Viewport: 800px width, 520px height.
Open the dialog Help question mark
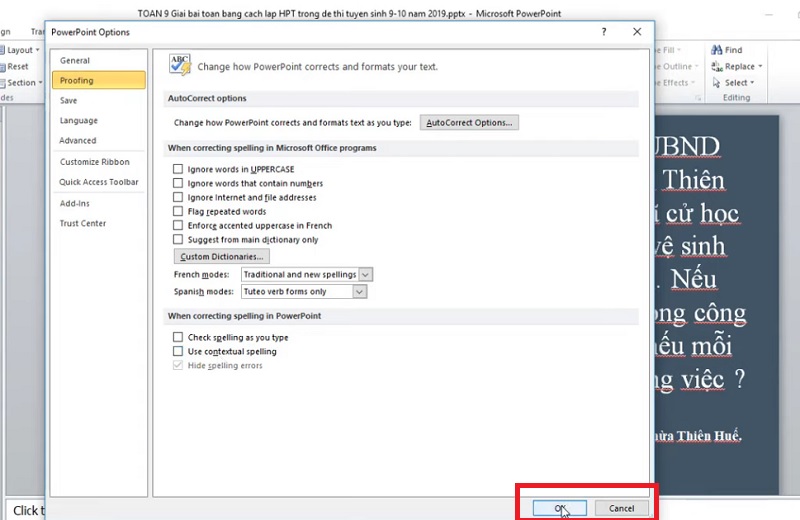[604, 32]
